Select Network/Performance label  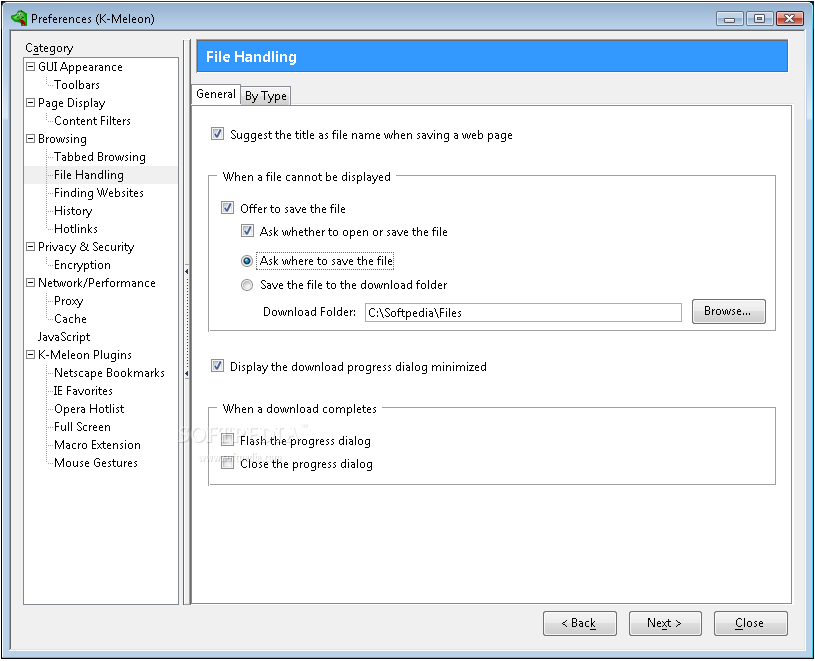[97, 283]
